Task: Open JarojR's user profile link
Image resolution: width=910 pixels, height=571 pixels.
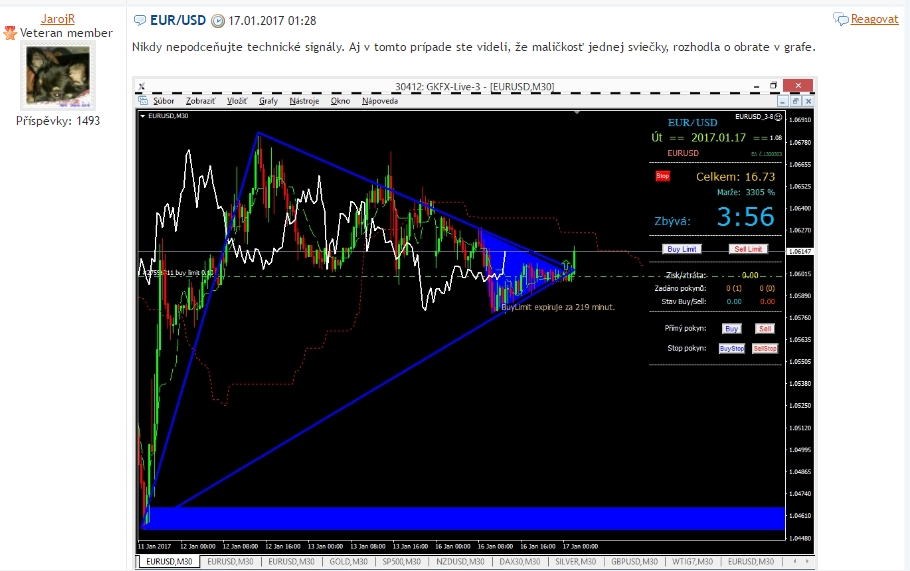Action: (x=57, y=19)
